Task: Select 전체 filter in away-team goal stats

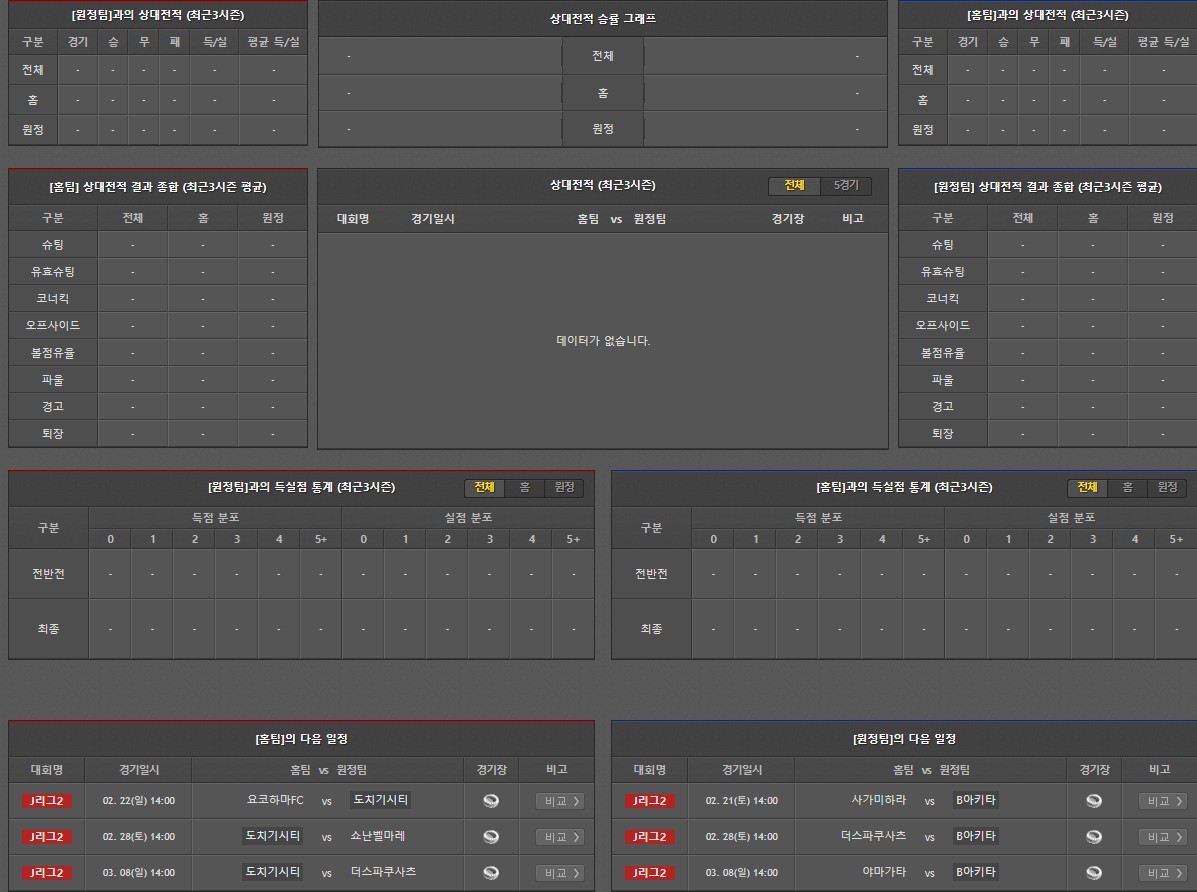Action: coord(1087,487)
